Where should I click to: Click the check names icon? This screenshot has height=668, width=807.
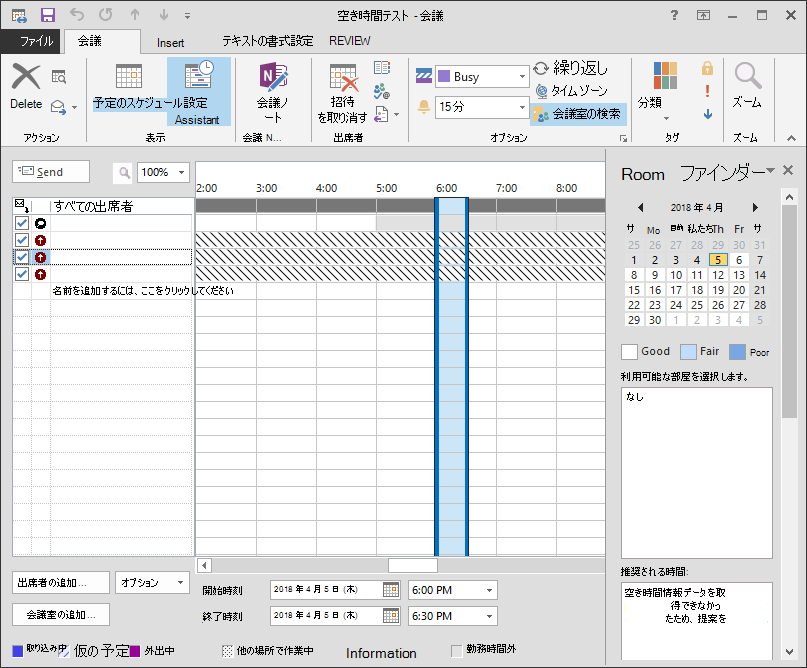(x=382, y=91)
